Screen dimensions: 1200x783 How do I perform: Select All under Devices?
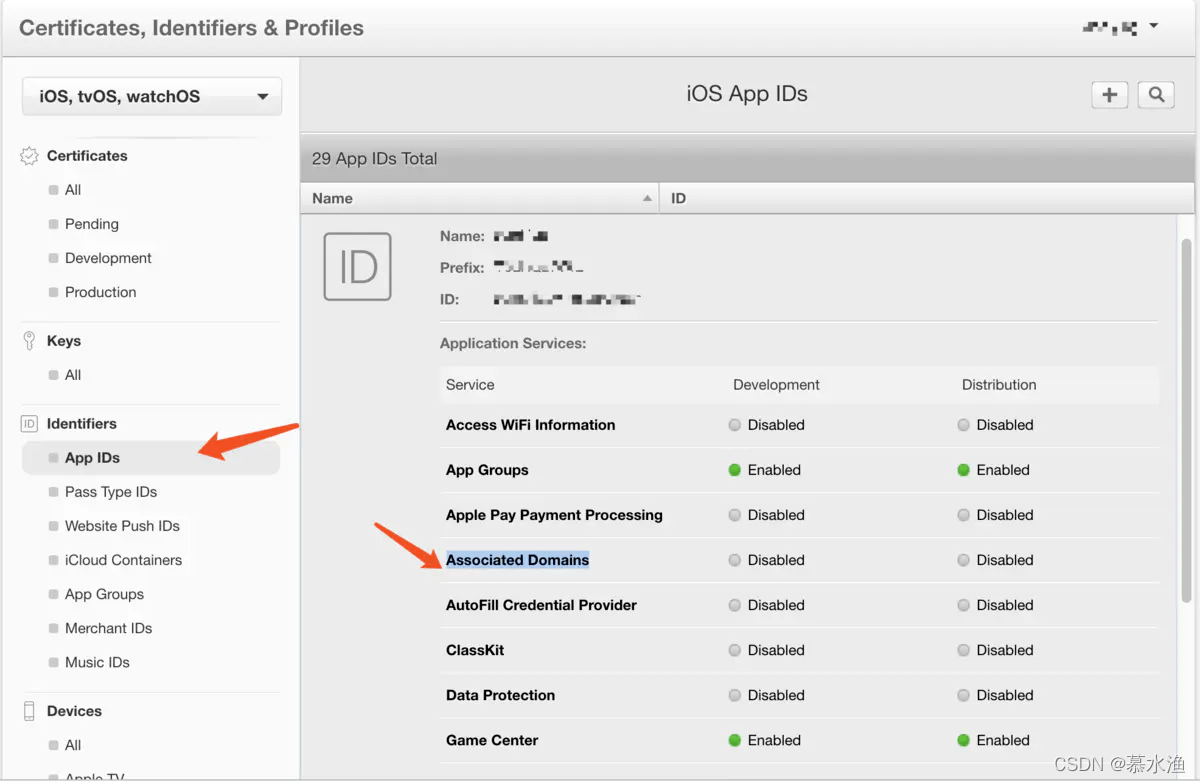[x=73, y=745]
